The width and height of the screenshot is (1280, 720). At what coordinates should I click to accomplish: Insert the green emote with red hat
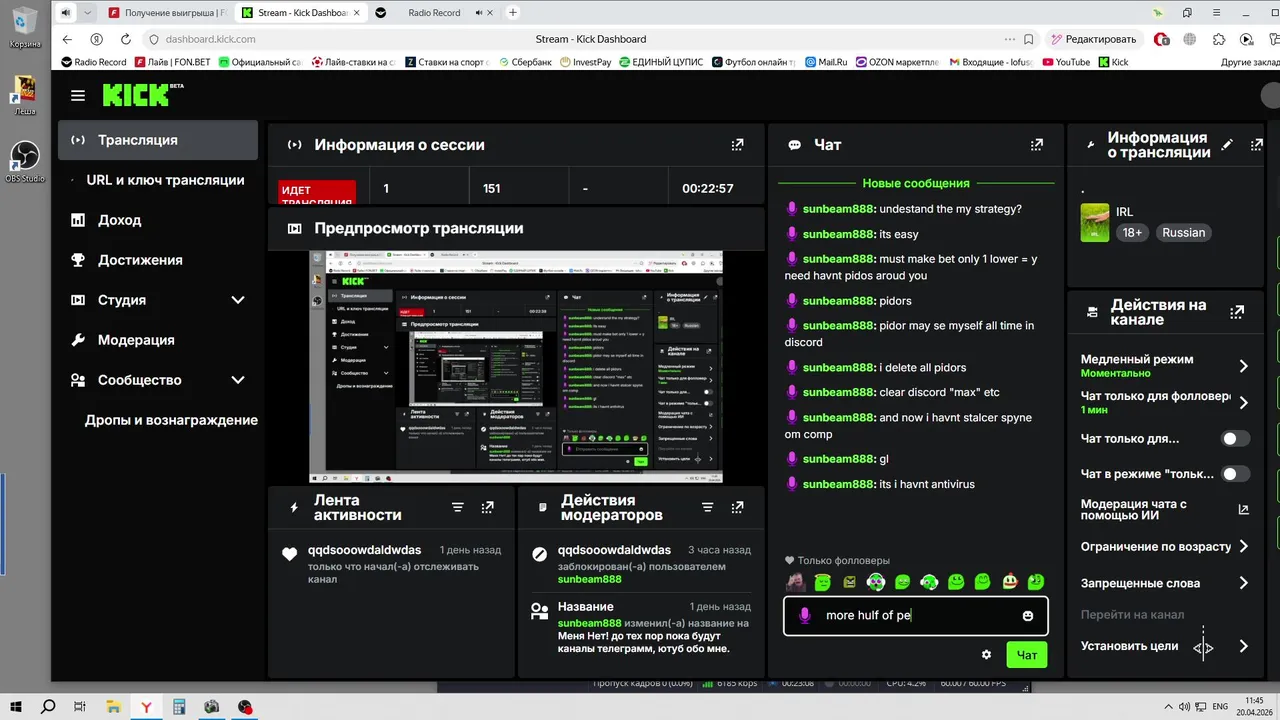(x=1010, y=582)
